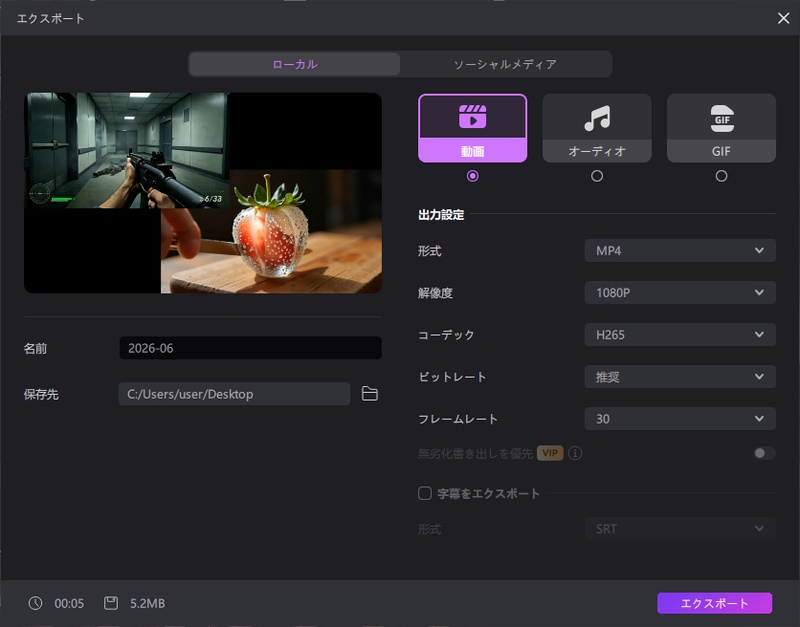
Task: Open the subtitle SRT format dropdown
Action: [680, 529]
